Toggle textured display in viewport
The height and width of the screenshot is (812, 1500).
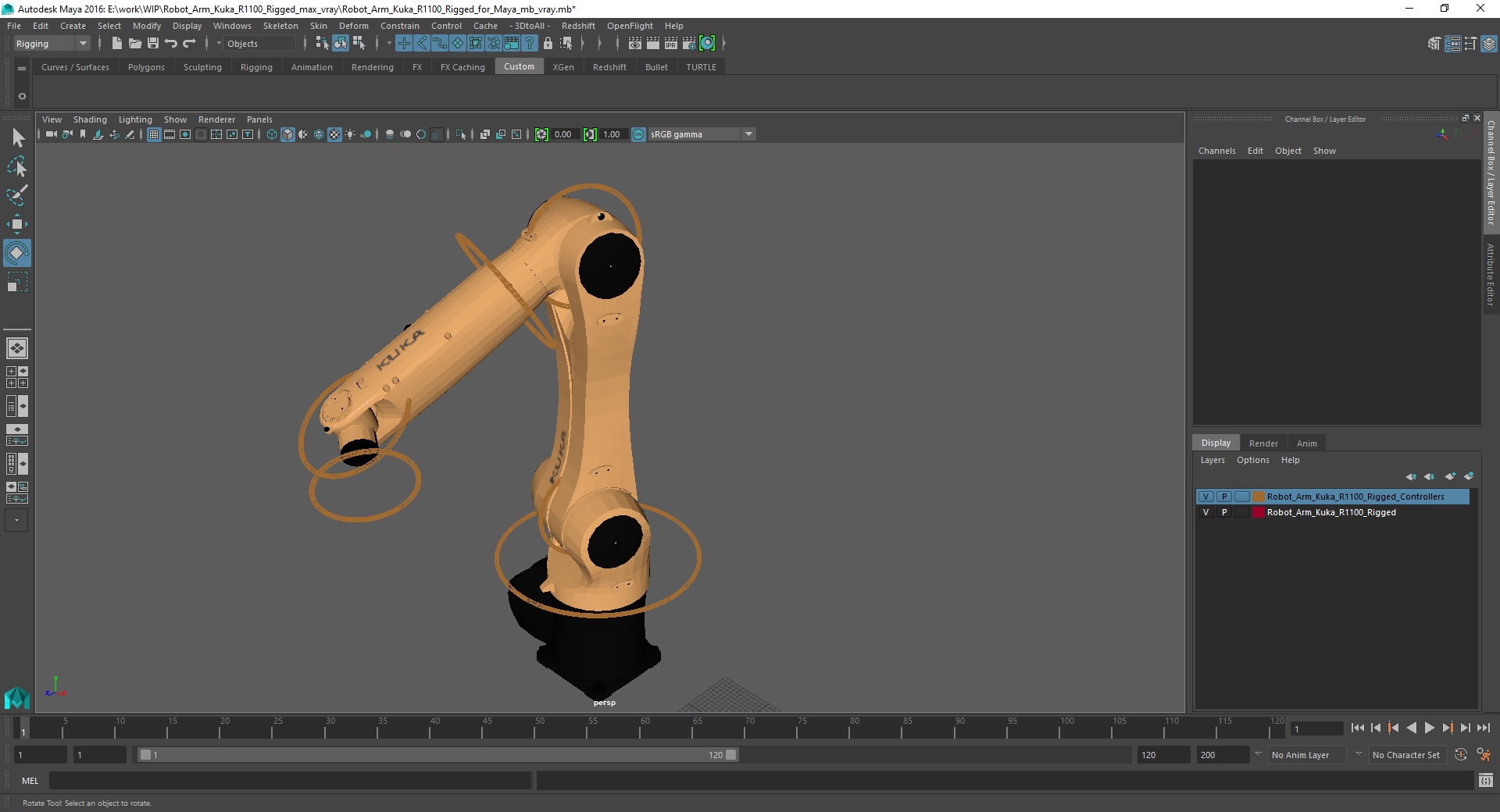coord(334,134)
